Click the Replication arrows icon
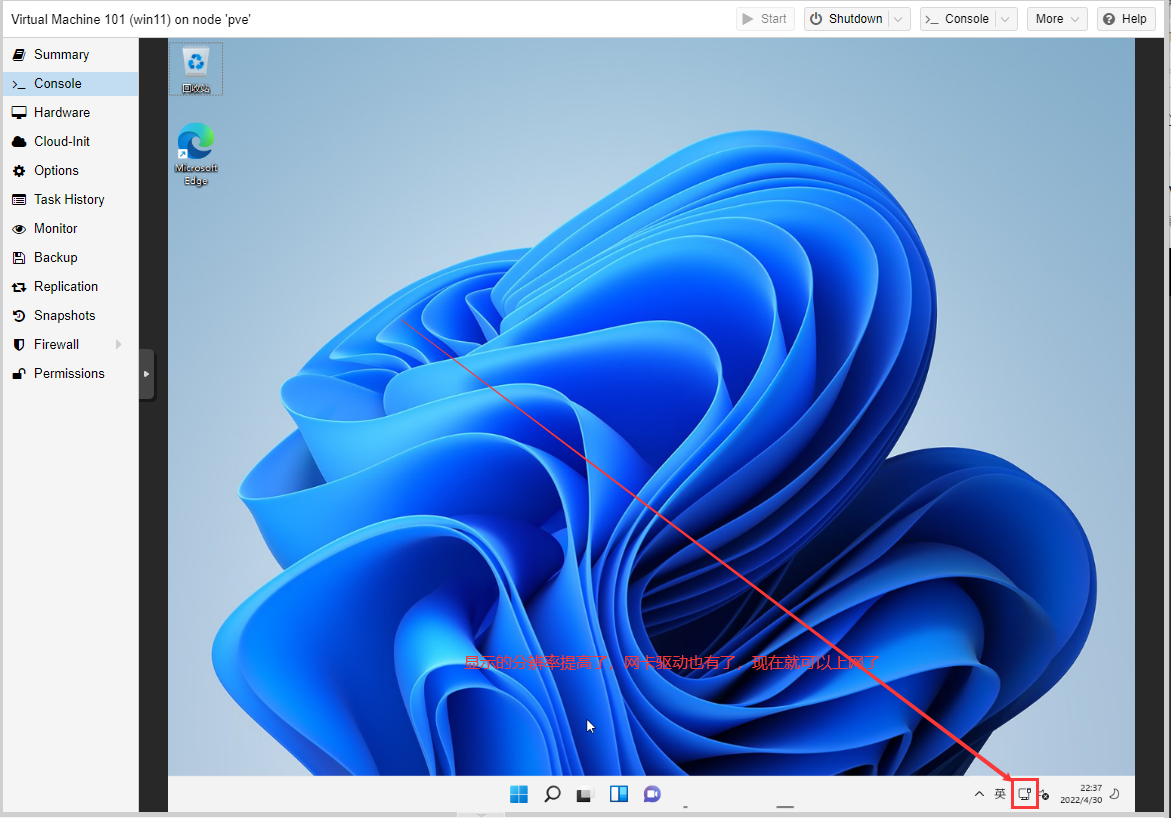Screen dimensions: 1171x818 [x=19, y=287]
